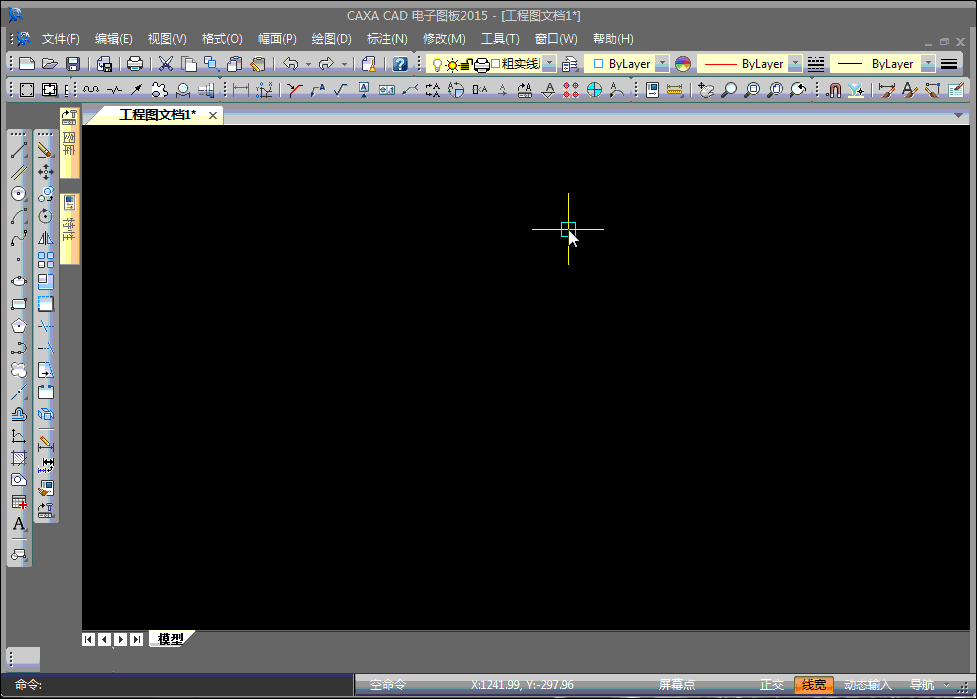
Task: Click the Save floppy disk icon
Action: click(x=73, y=64)
